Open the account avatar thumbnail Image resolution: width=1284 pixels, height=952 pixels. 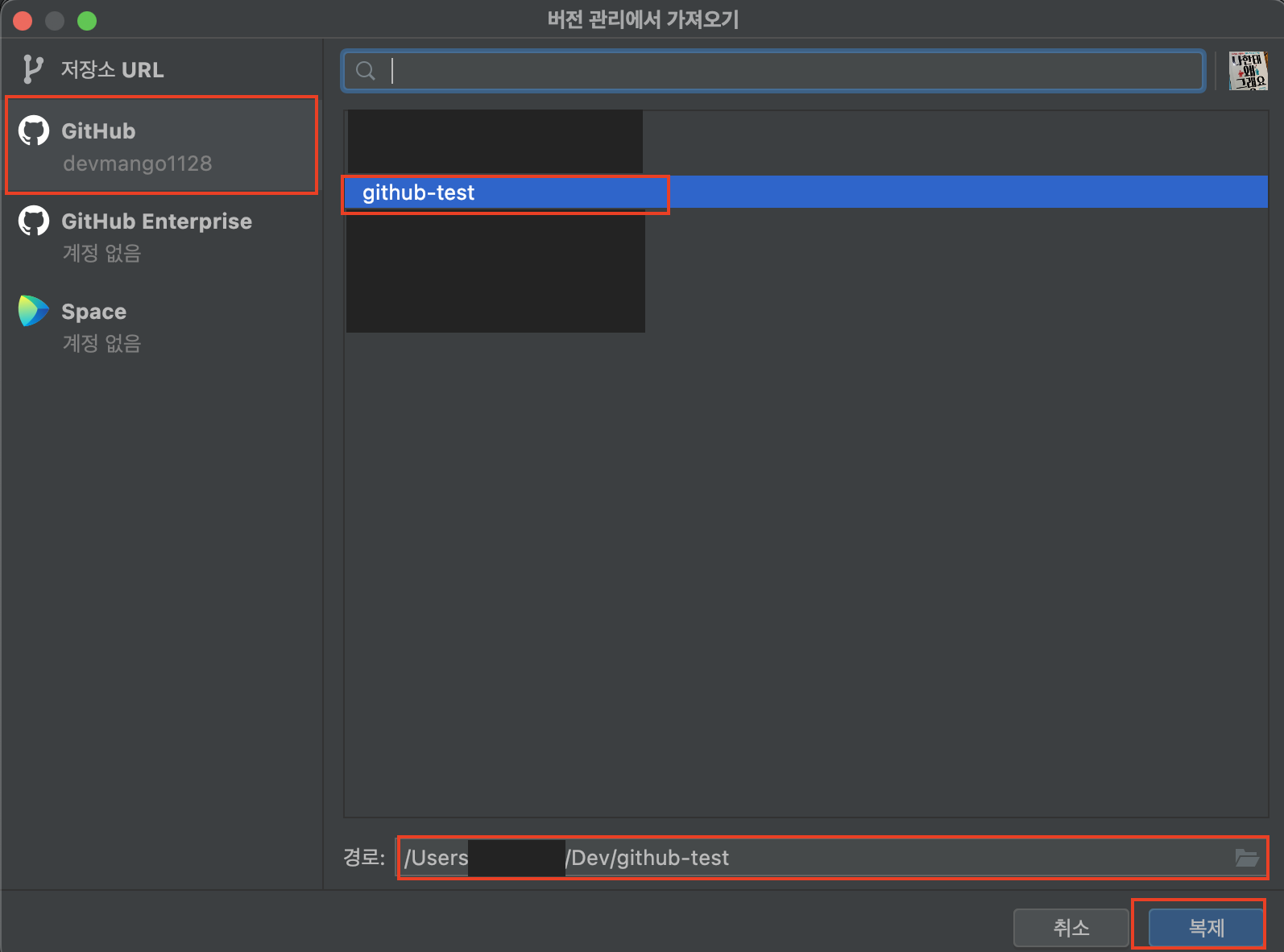click(1249, 71)
